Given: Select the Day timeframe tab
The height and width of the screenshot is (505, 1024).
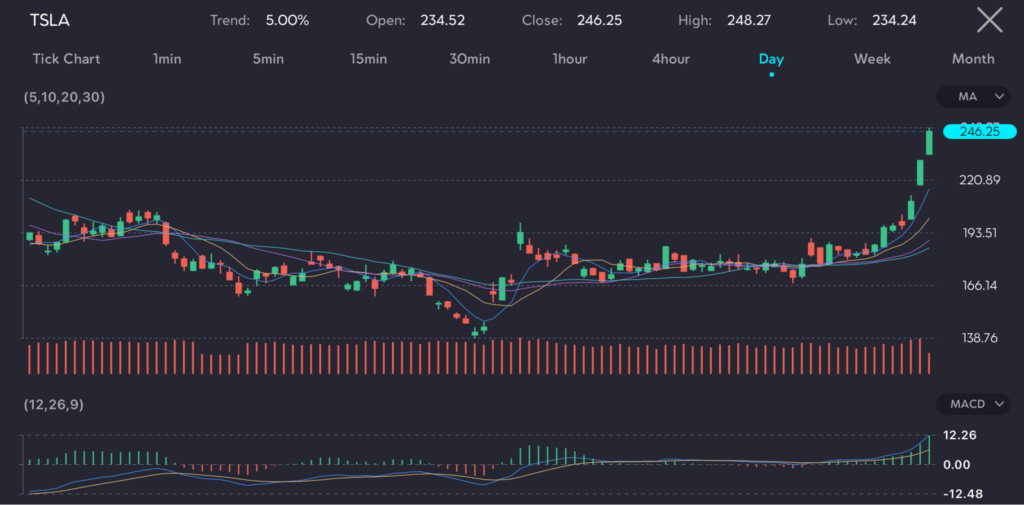Looking at the screenshot, I should click(x=771, y=59).
